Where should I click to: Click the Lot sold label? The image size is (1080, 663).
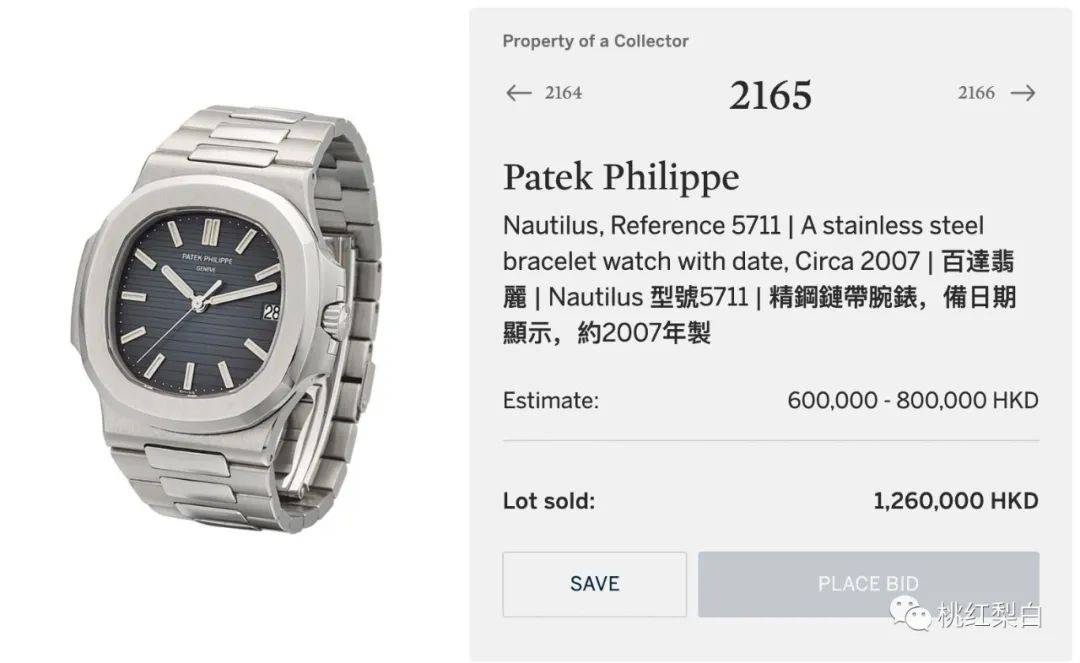(x=549, y=501)
